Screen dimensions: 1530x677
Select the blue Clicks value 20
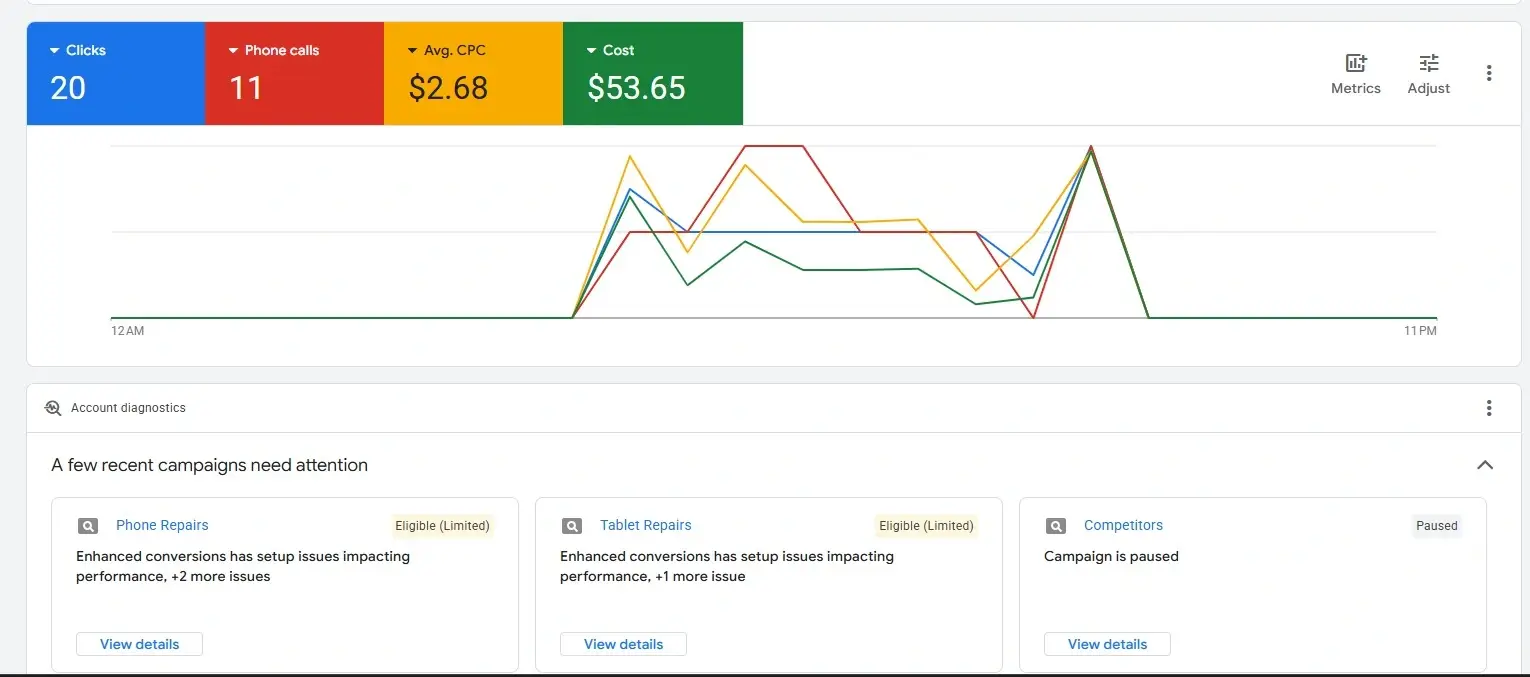click(68, 88)
